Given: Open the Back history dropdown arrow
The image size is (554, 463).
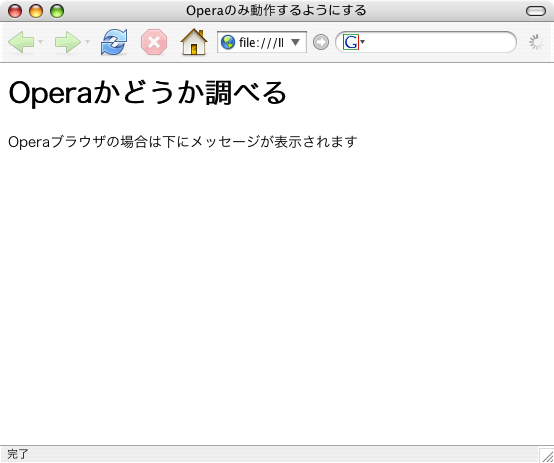Looking at the screenshot, I should pos(41,42).
